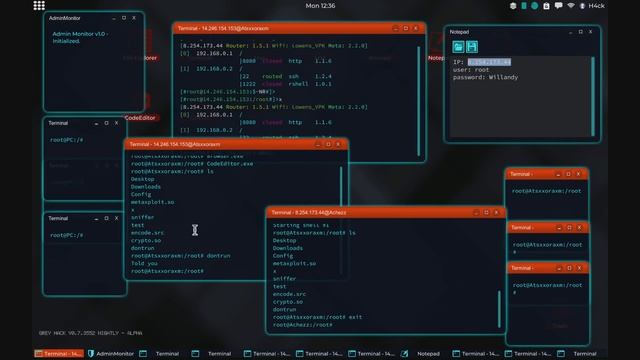Open the shopping bag tray icon

(x=546, y=6)
